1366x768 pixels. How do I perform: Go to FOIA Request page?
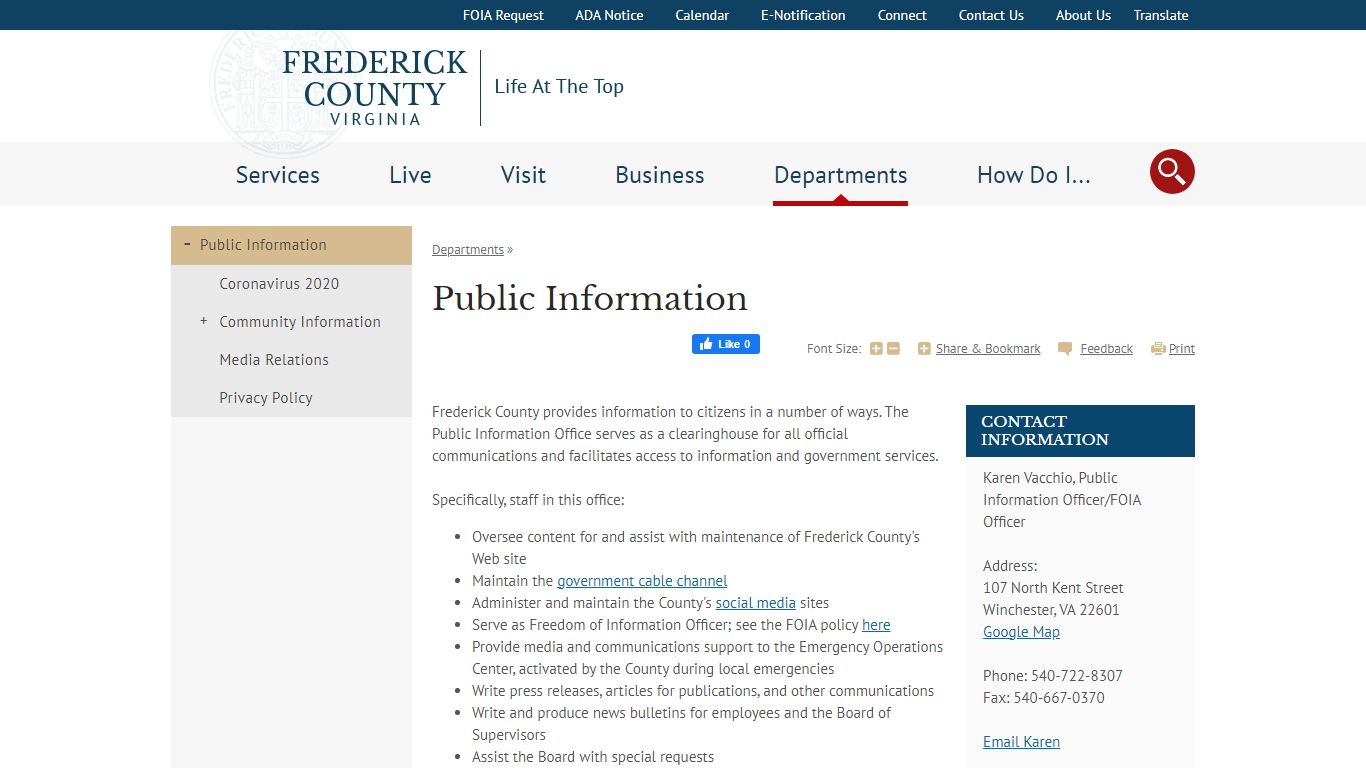pos(503,15)
